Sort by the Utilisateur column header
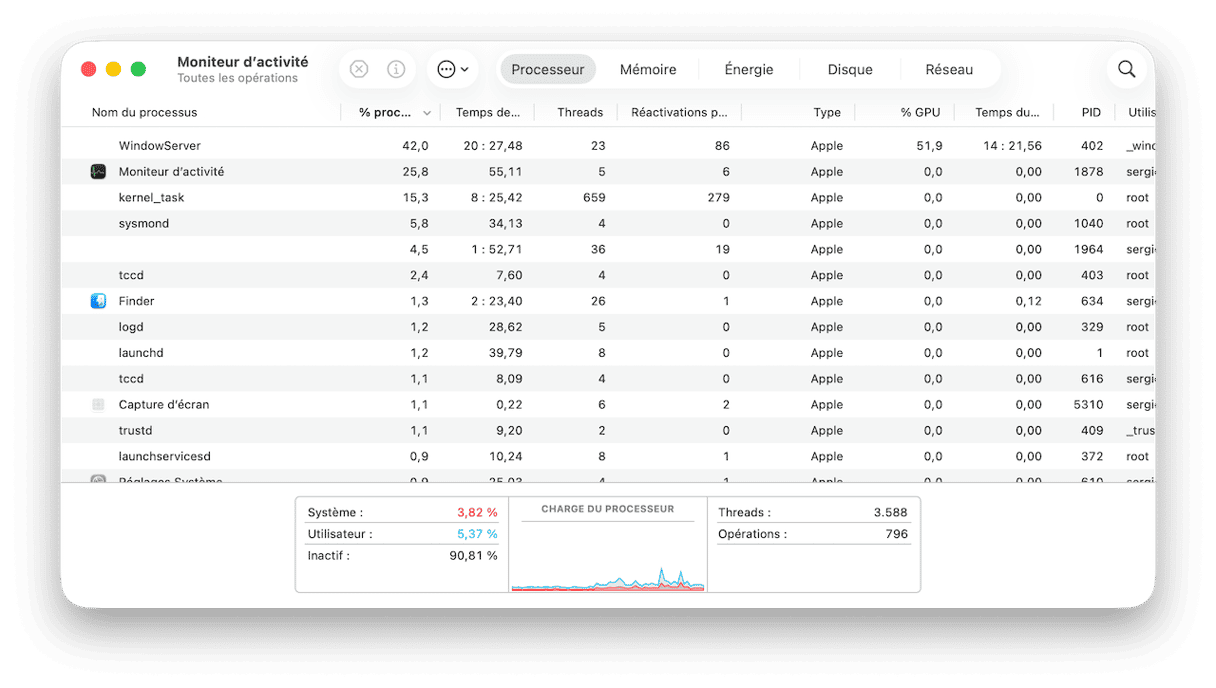The width and height of the screenshot is (1216, 688). (x=1141, y=112)
